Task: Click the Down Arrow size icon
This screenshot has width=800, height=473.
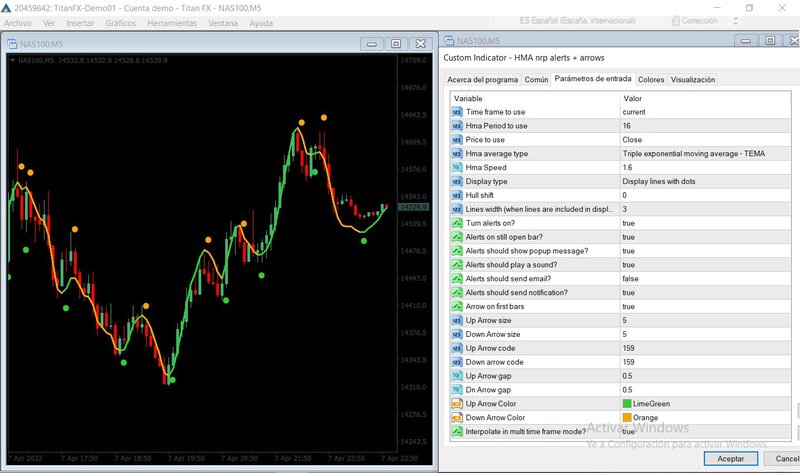Action: click(x=457, y=334)
